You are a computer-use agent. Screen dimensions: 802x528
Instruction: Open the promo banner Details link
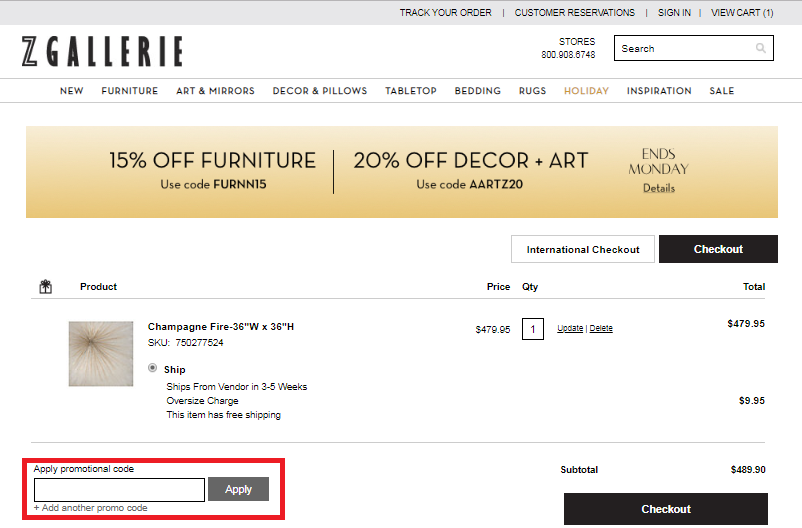659,188
